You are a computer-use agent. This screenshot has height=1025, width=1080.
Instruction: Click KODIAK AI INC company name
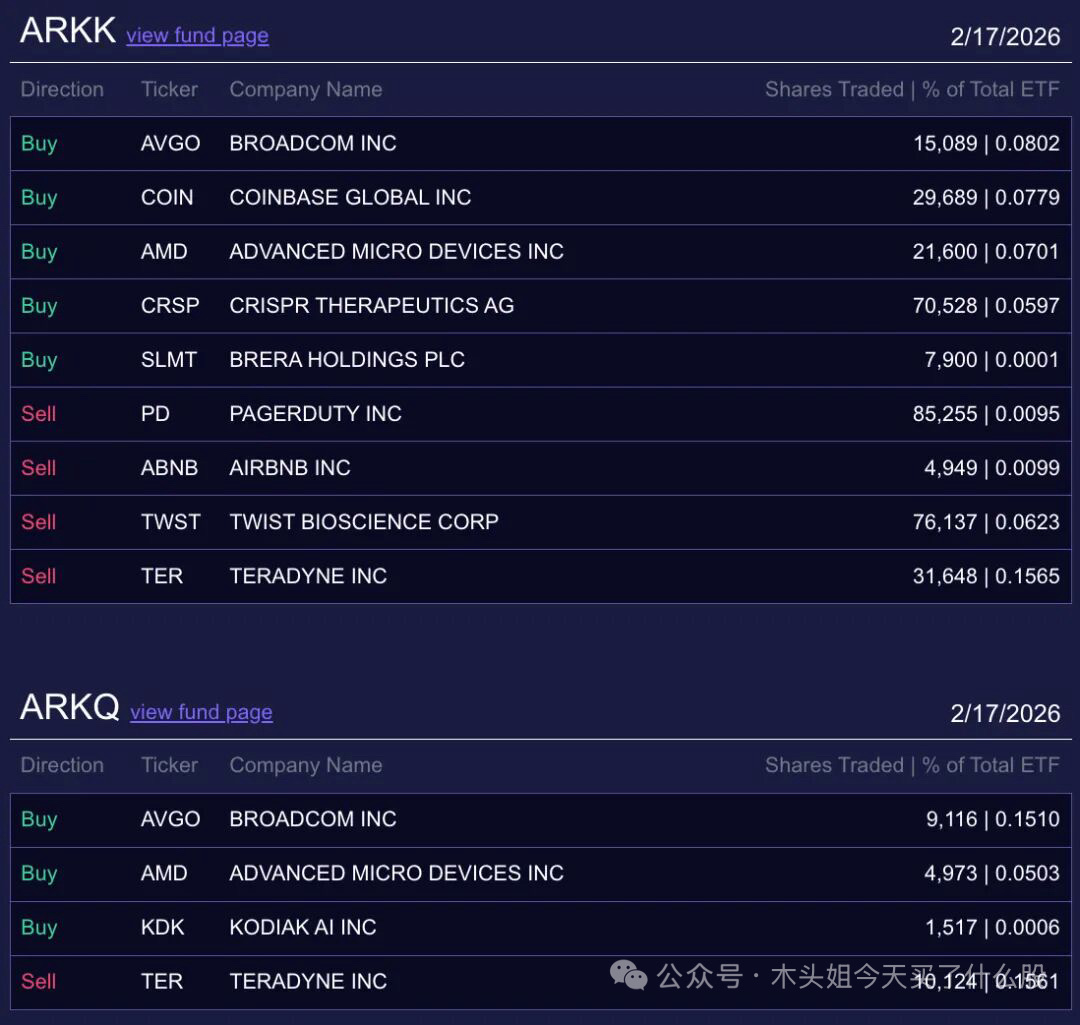click(x=303, y=927)
